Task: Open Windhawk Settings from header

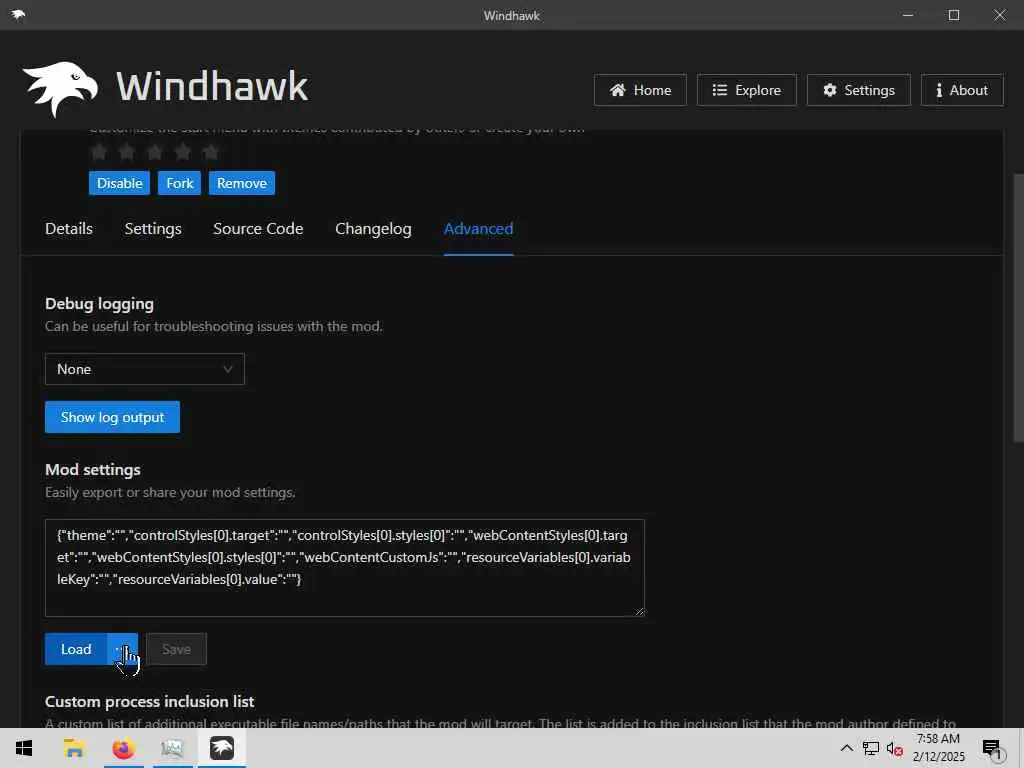Action: [859, 90]
